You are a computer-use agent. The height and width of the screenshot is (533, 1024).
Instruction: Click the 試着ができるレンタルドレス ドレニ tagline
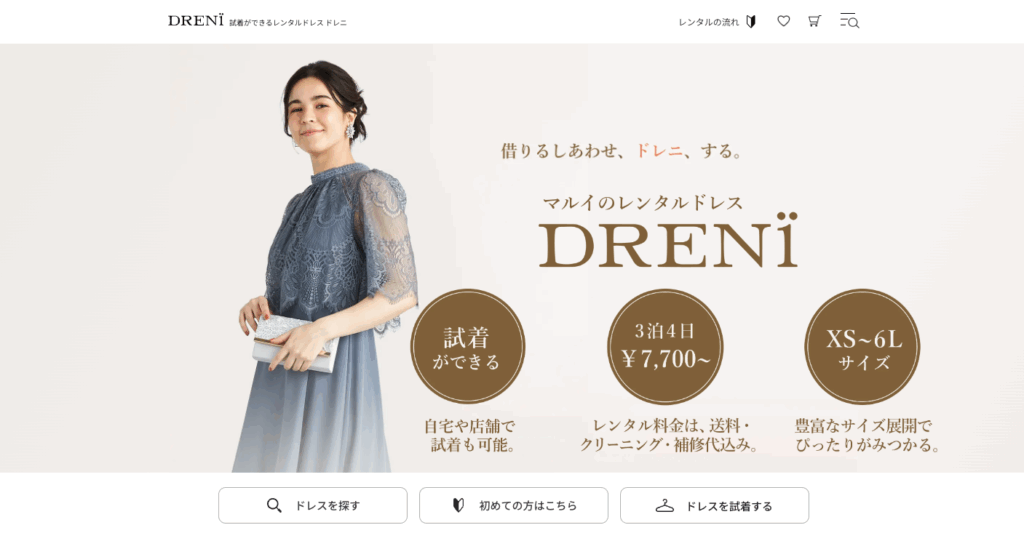(x=288, y=23)
